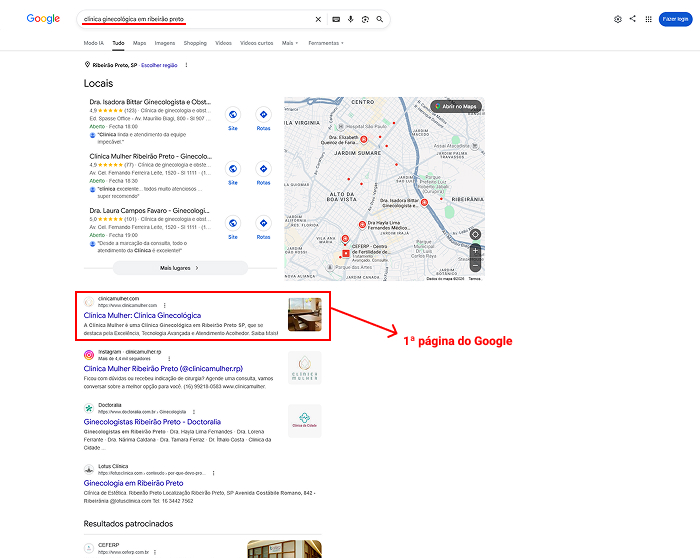Switch to Maps tab
The width and height of the screenshot is (700, 558).
pos(139,43)
